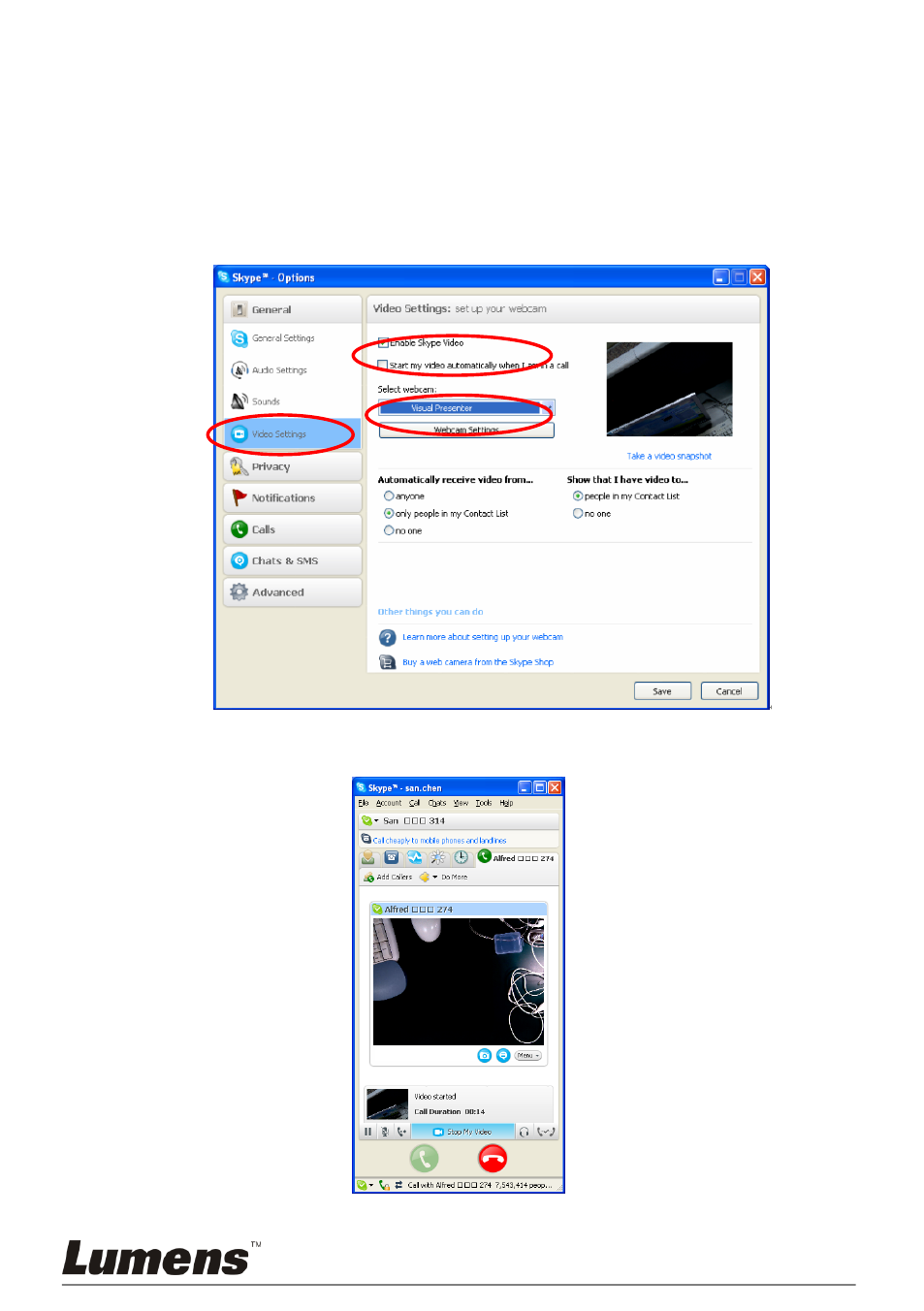Check 'Start my video automatically' option
924x1311 pixels.
click(383, 366)
